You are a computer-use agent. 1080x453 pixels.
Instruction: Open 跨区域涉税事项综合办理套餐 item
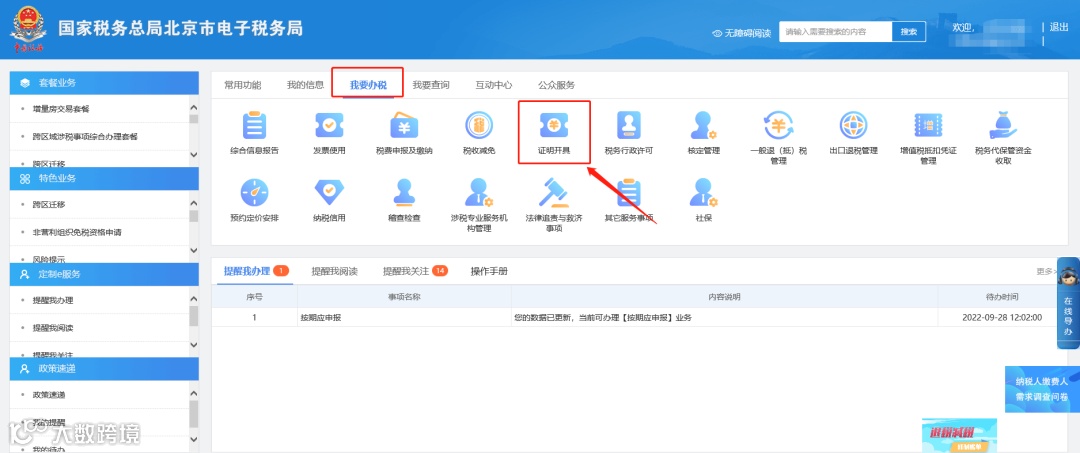[85, 136]
